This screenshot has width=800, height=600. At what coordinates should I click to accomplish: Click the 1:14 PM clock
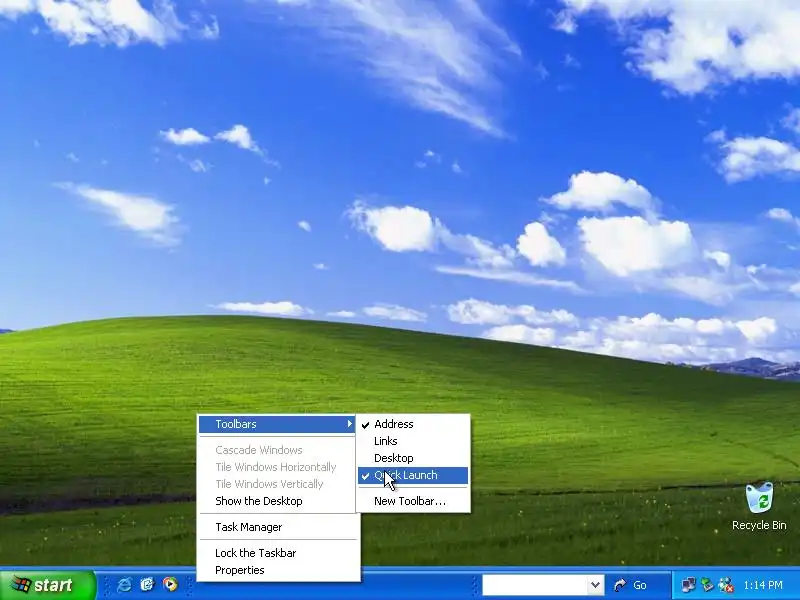[763, 585]
